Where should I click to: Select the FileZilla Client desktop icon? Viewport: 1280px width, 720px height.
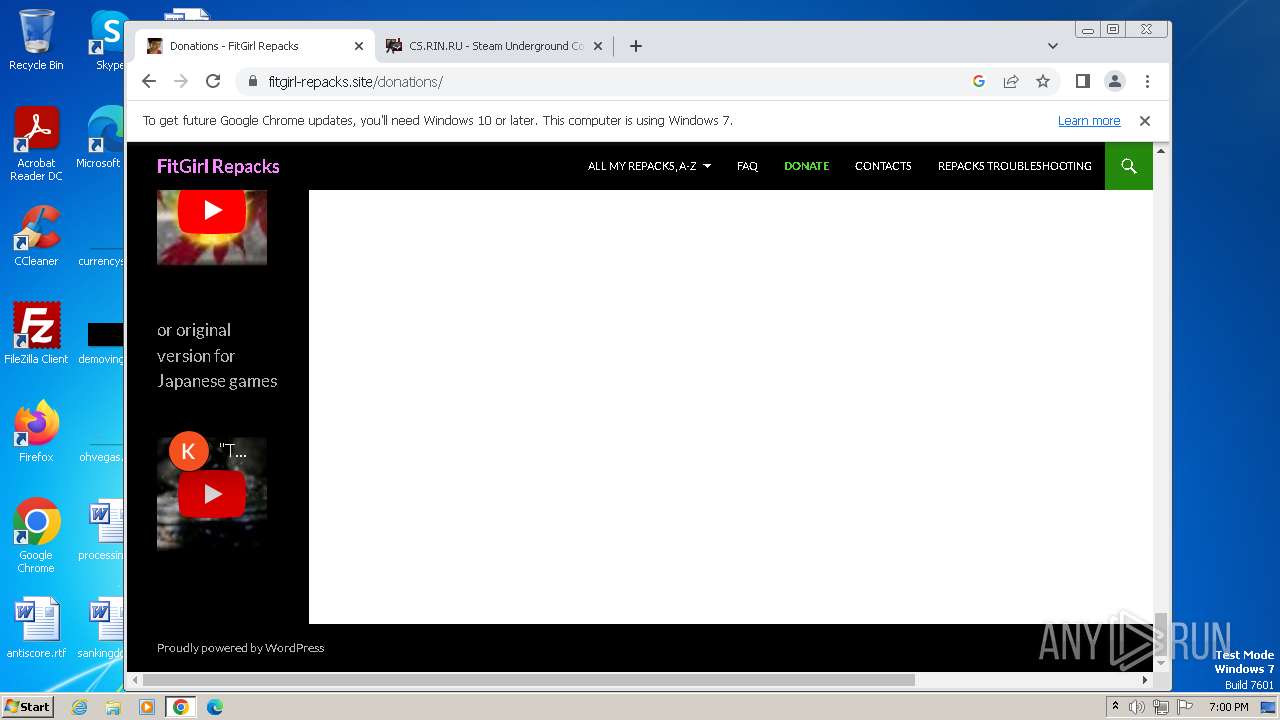[36, 334]
